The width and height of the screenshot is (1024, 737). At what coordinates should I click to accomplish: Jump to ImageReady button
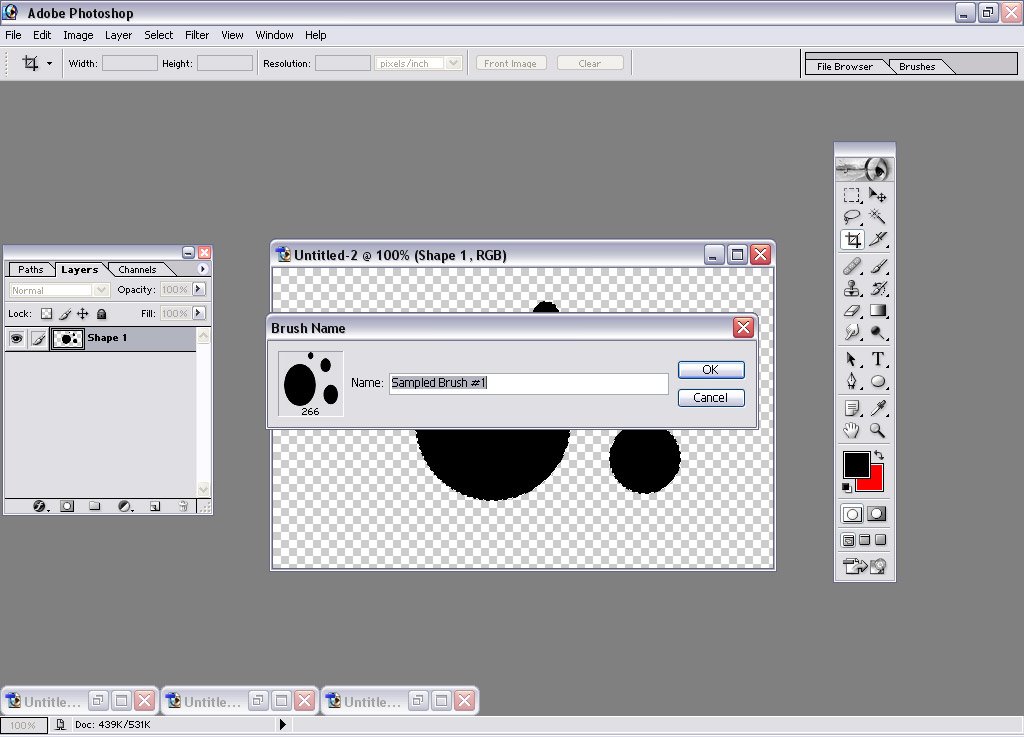coord(865,566)
